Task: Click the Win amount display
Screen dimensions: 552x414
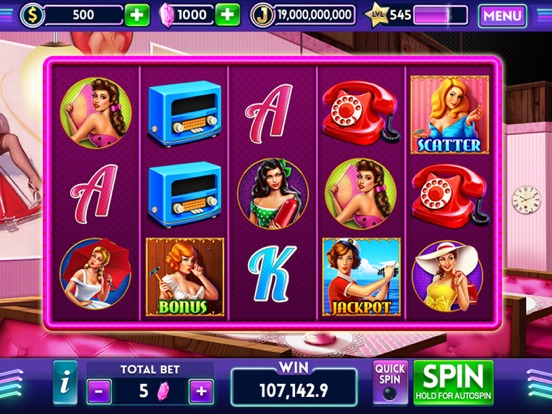Action: [294, 387]
